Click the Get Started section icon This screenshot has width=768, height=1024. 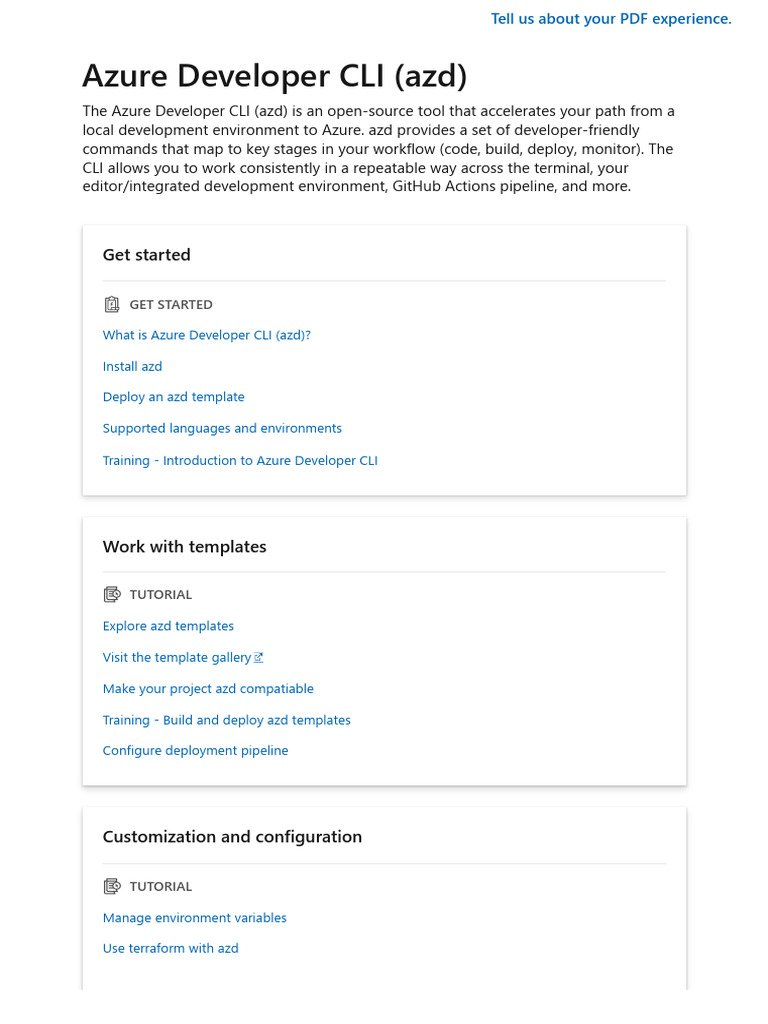coord(112,304)
